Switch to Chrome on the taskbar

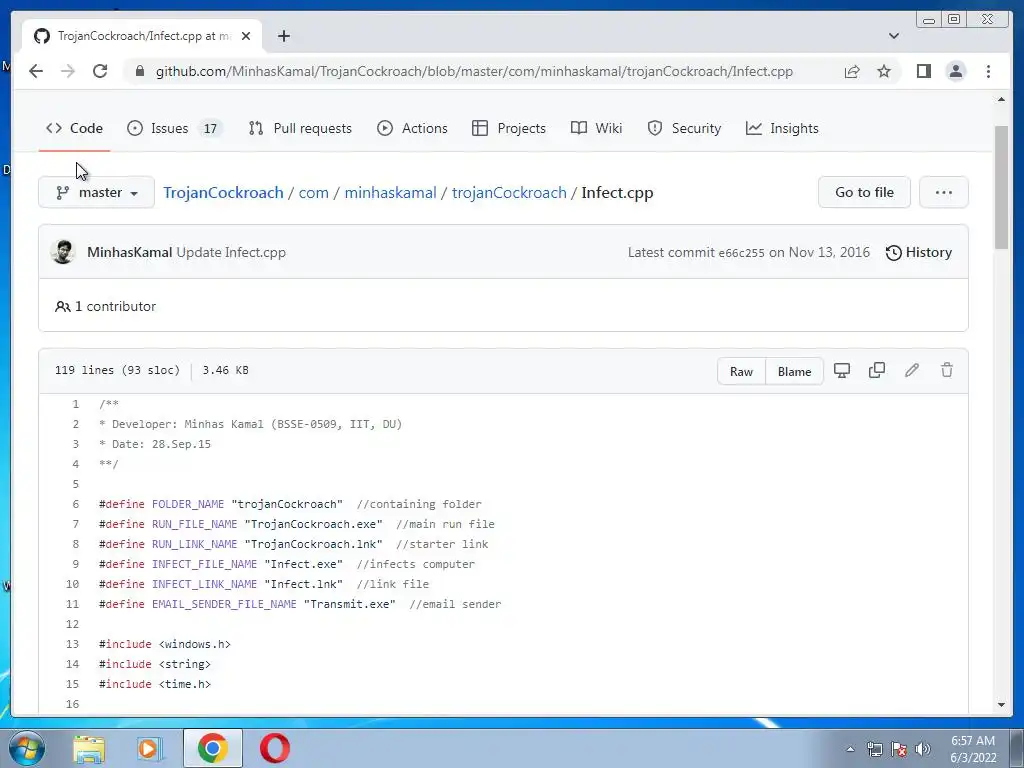click(212, 748)
